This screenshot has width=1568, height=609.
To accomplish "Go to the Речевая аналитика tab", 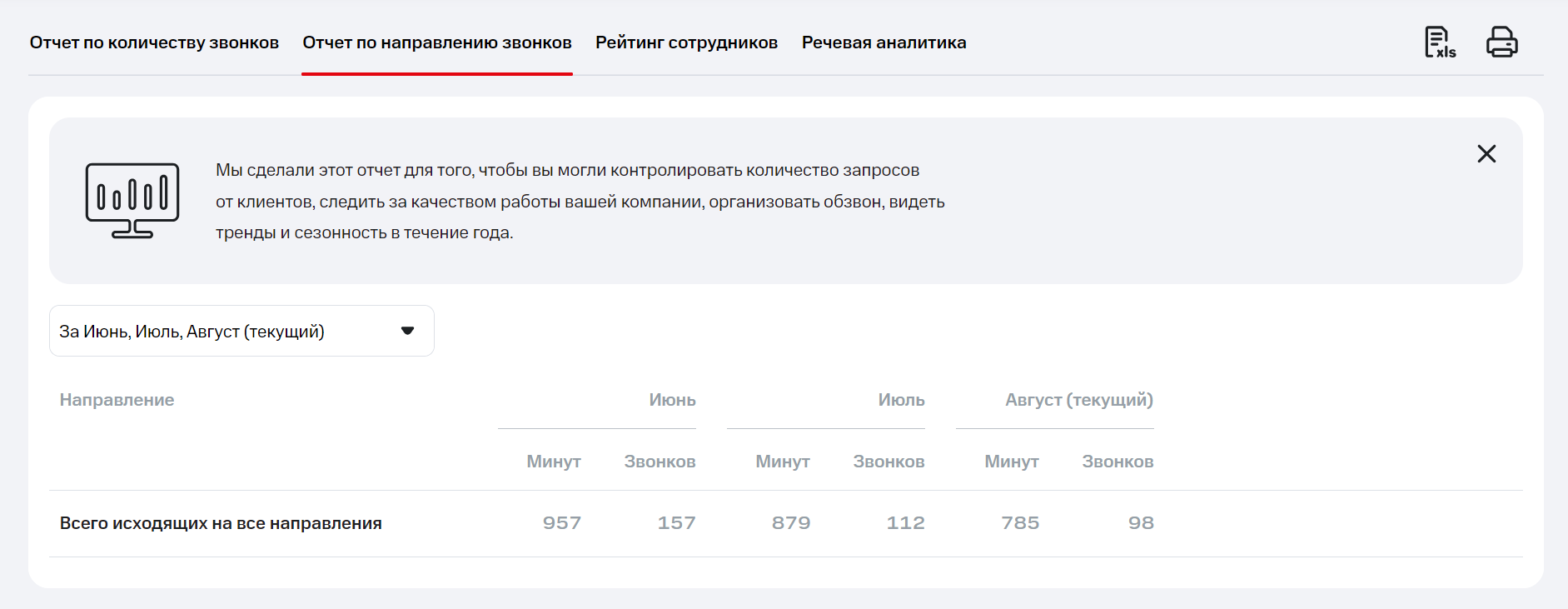I will (x=884, y=42).
